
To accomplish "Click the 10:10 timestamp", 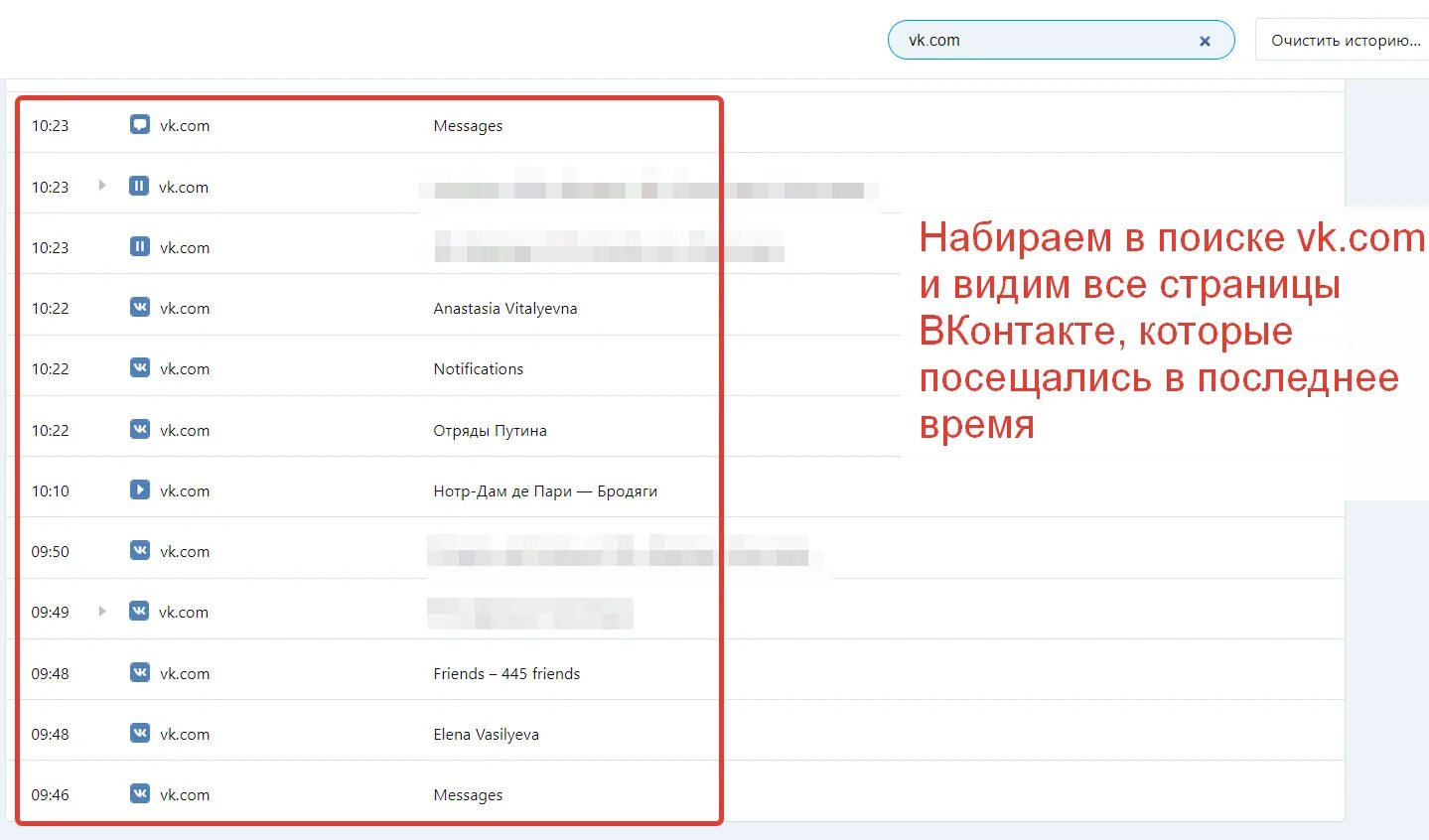I will click(x=50, y=490).
